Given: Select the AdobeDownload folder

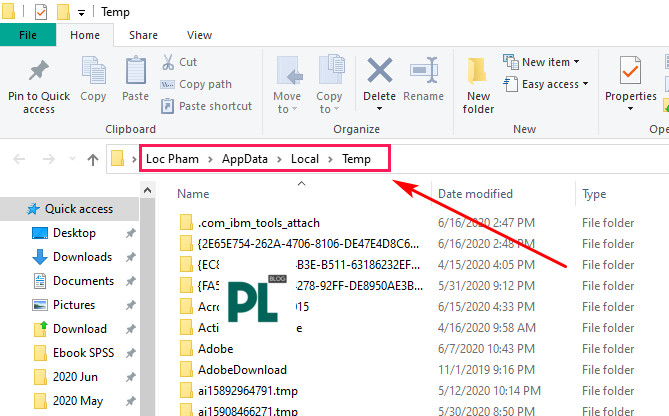Looking at the screenshot, I should click(242, 370).
